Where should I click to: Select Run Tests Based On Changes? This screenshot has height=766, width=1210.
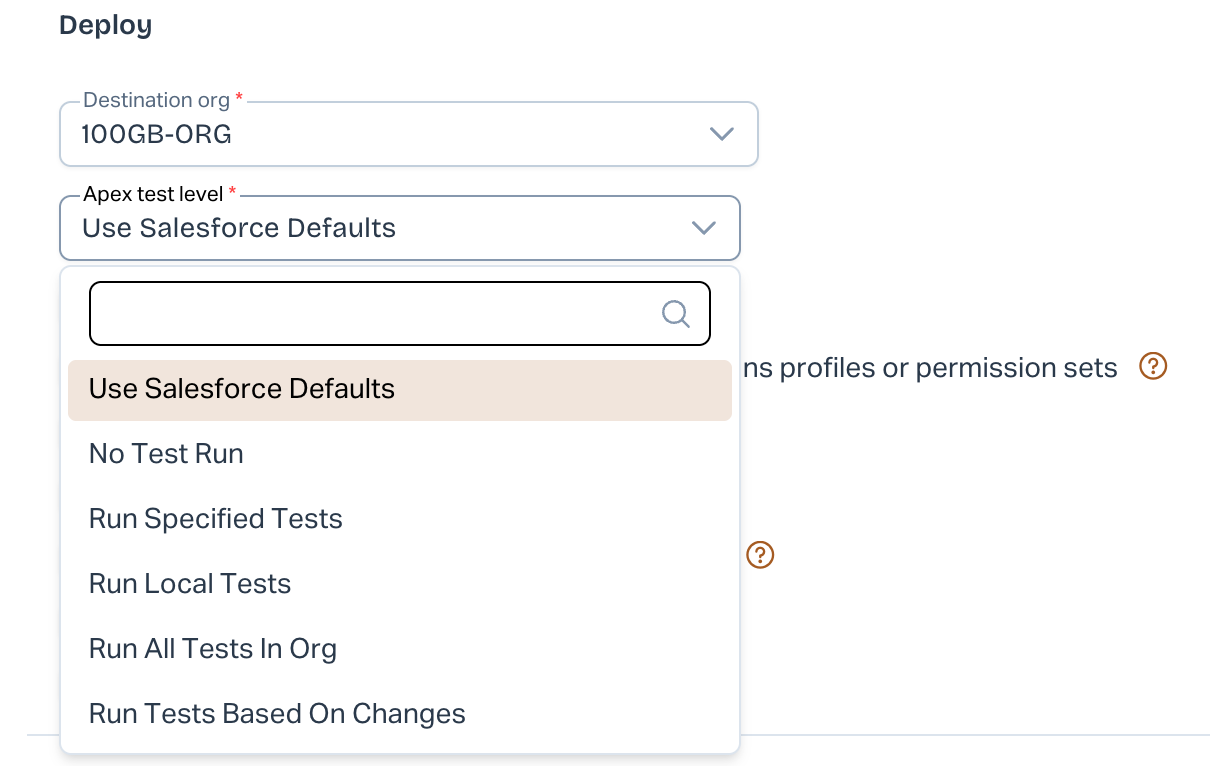point(277,714)
